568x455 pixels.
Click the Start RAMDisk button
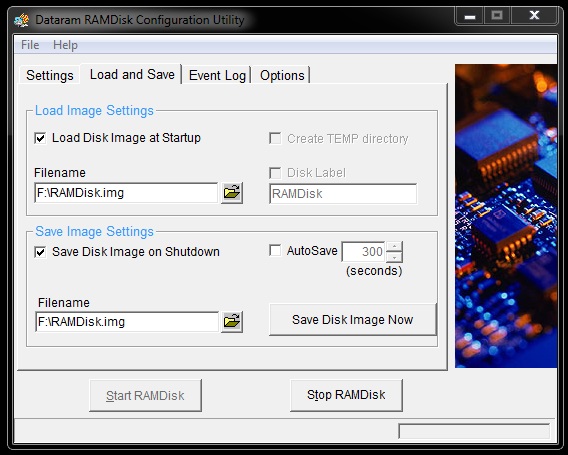145,395
